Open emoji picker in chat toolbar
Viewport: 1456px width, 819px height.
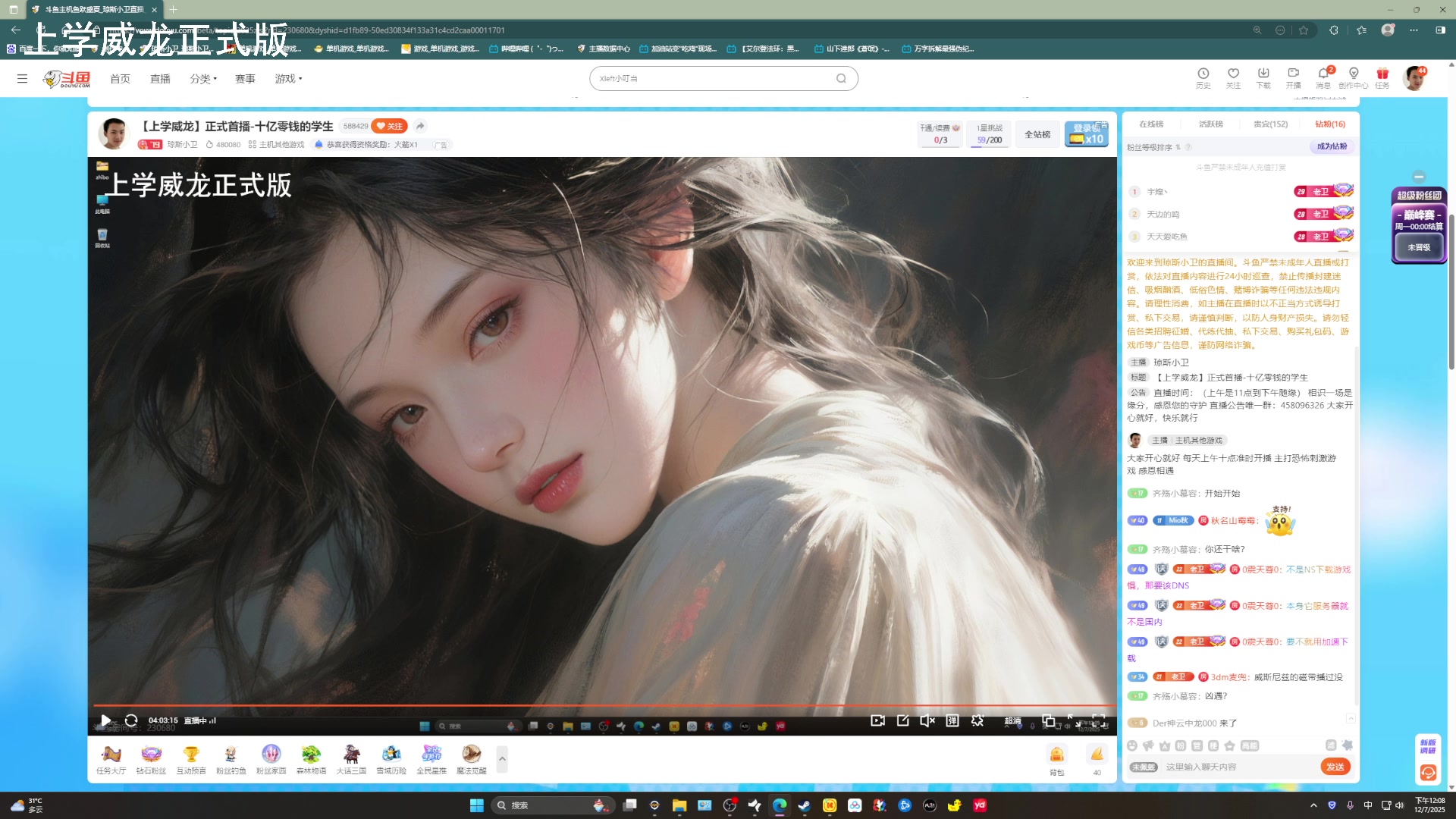tap(1132, 745)
